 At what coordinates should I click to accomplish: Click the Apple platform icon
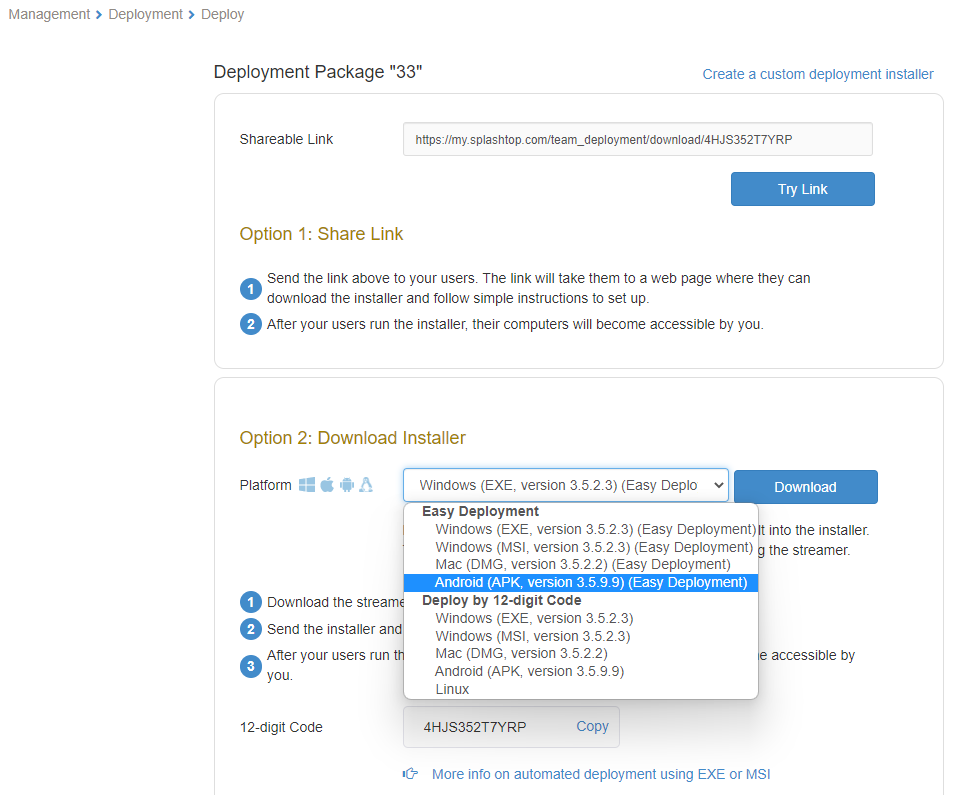[327, 485]
